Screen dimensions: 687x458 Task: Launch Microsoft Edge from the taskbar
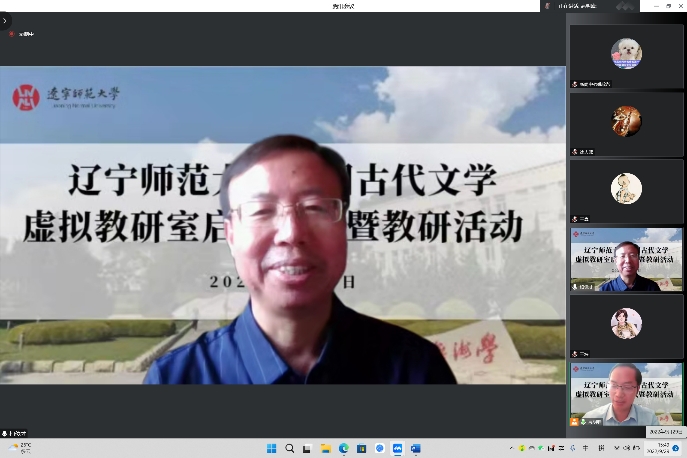(343, 449)
